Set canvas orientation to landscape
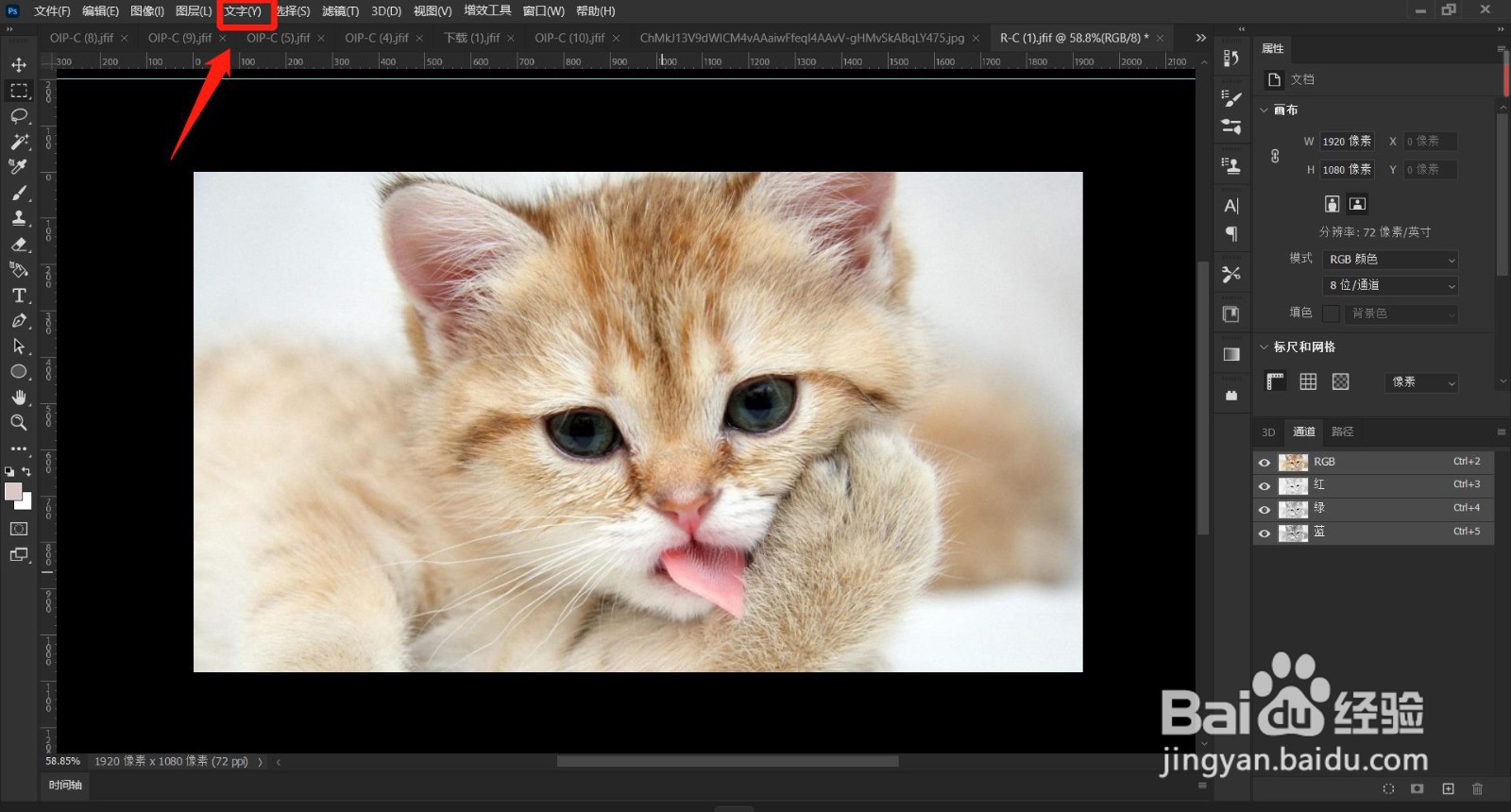The width and height of the screenshot is (1511, 812). tap(1357, 204)
